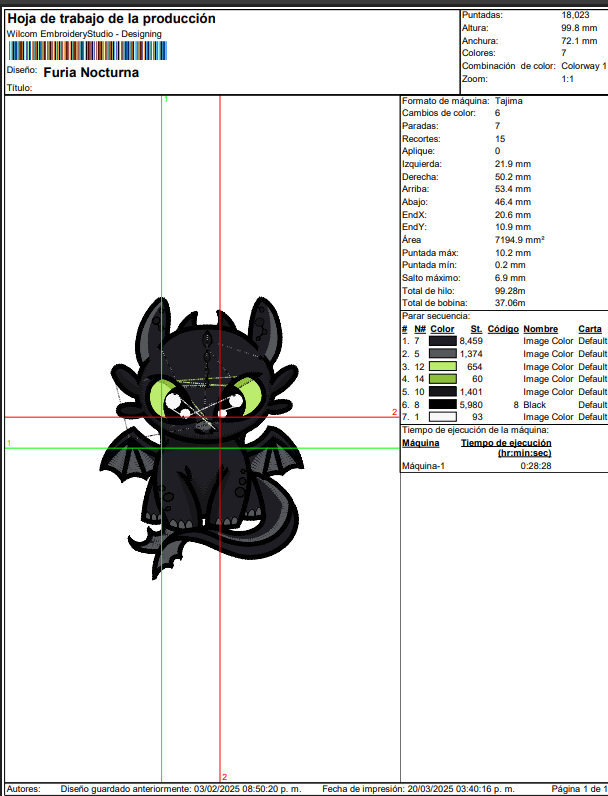The image size is (608, 796).
Task: Click the 'Nombre' column header
Action: click(541, 329)
